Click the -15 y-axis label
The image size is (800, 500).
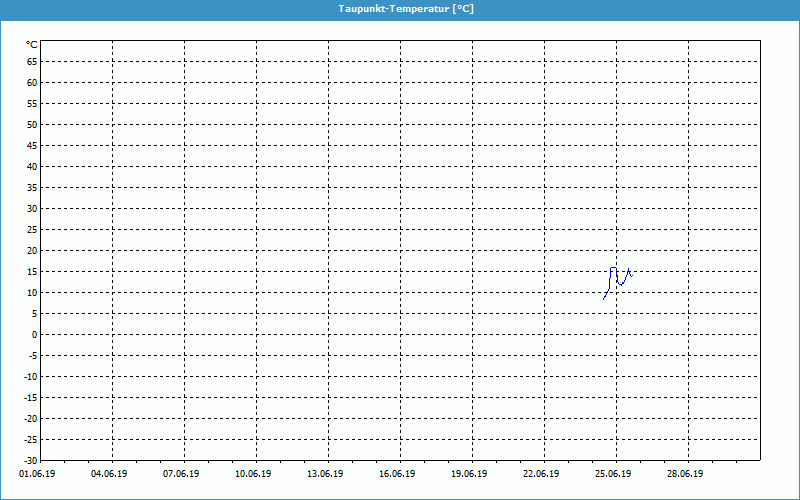point(30,398)
